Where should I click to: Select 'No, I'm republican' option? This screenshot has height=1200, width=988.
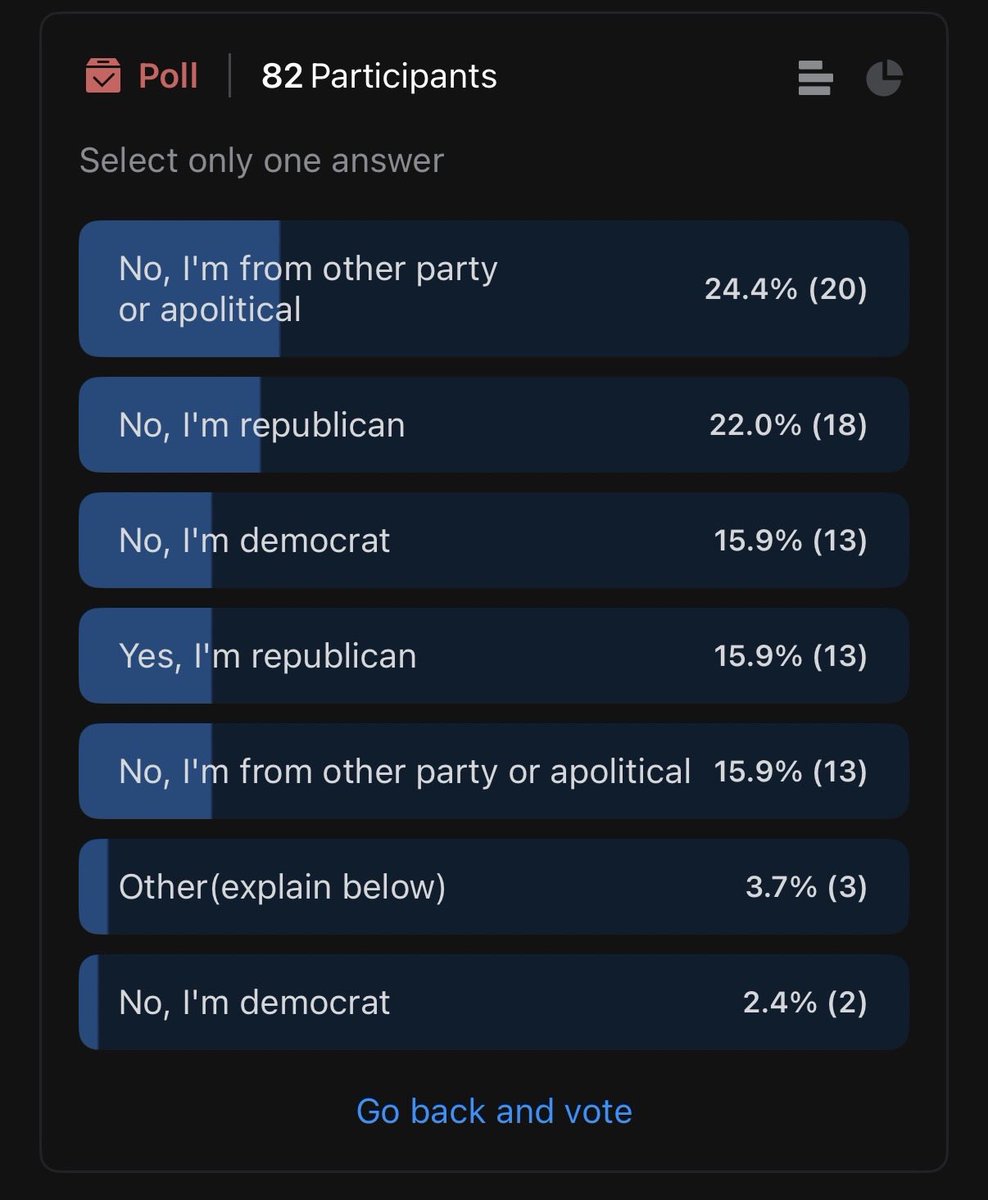(x=494, y=425)
